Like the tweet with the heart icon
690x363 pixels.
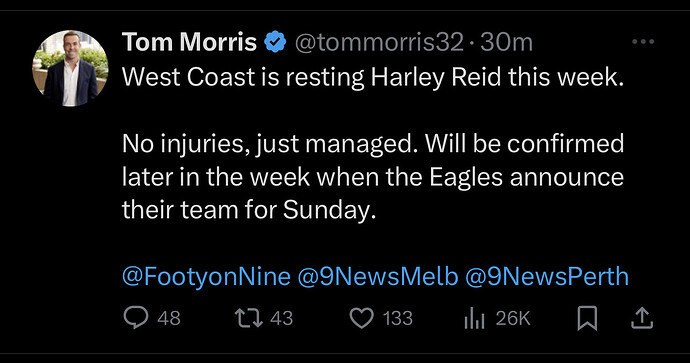point(362,318)
